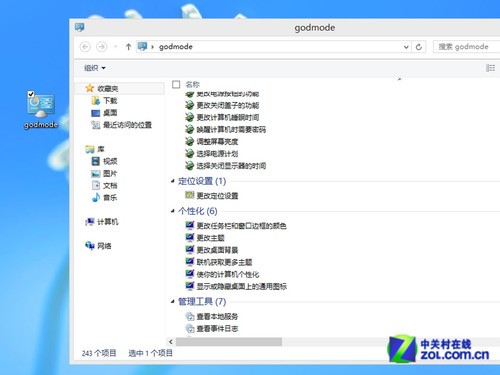Click the godmode window title bar icon
500x375 pixels.
pyautogui.click(x=79, y=27)
